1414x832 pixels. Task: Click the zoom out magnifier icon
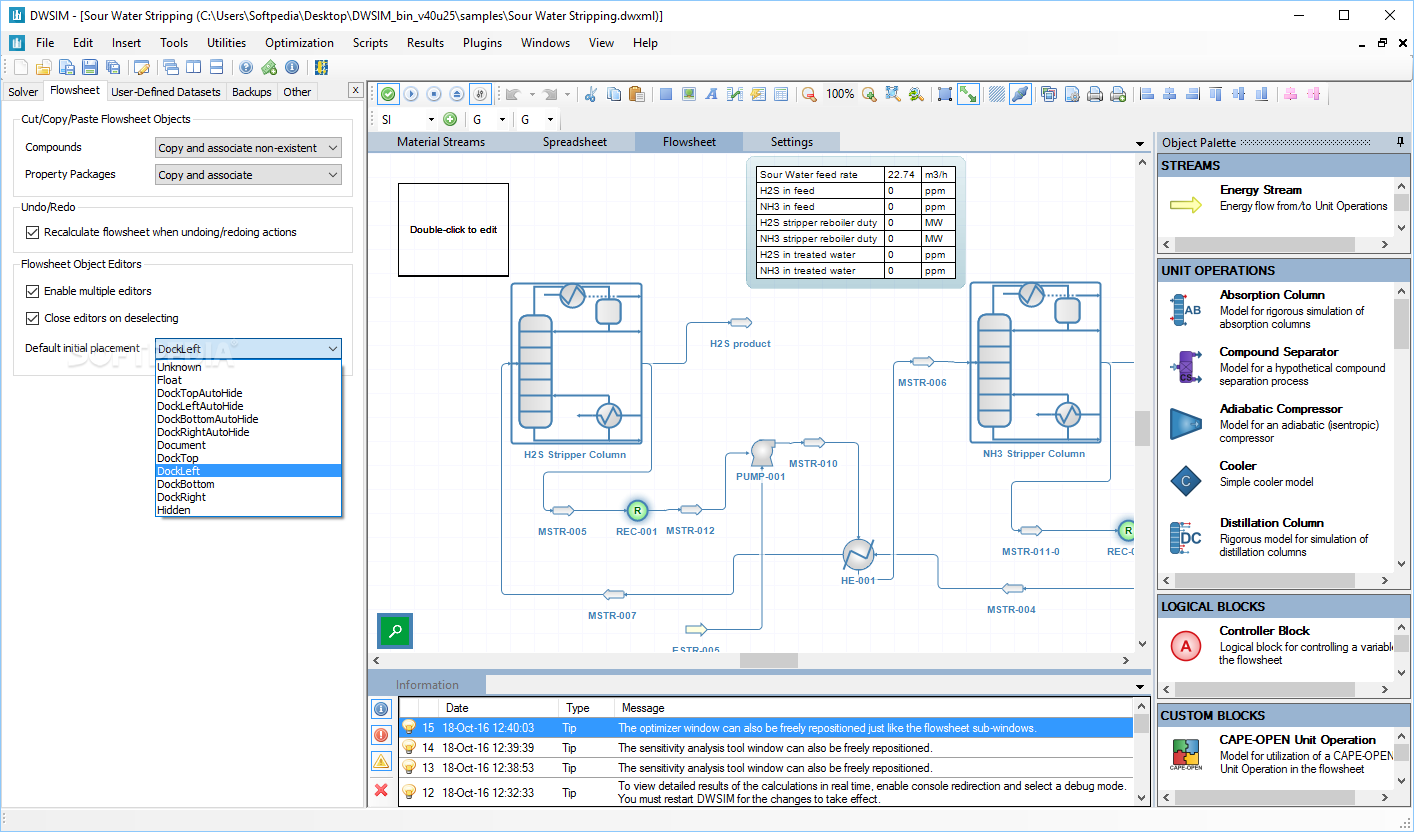coord(809,94)
